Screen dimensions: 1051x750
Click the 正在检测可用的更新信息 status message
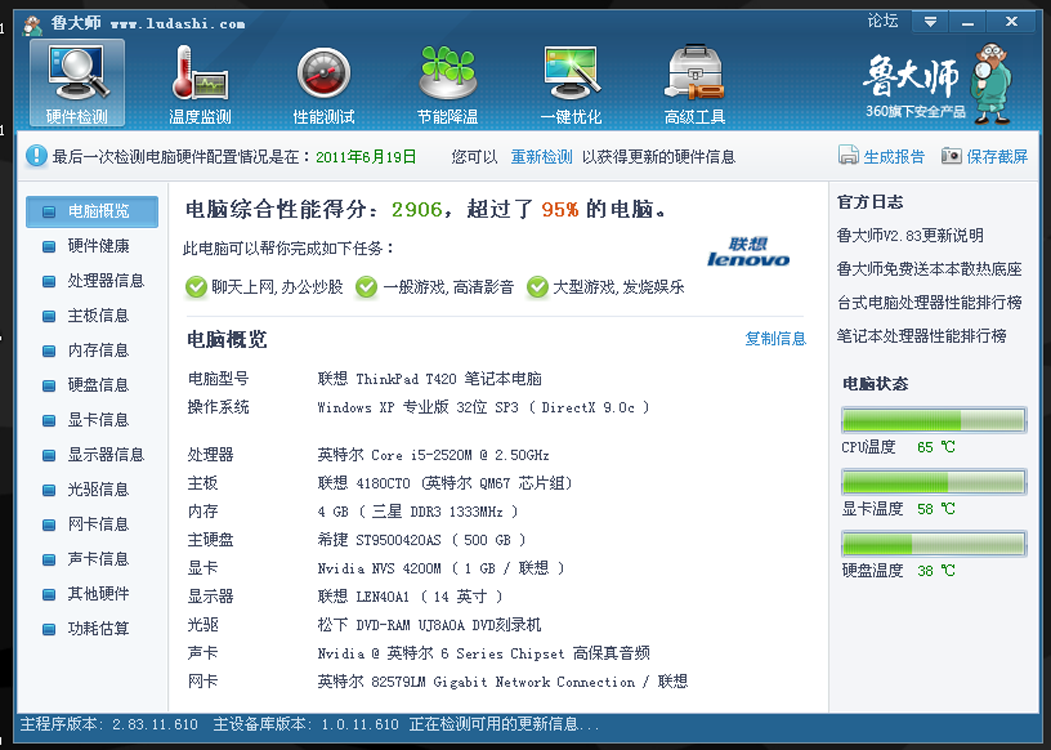click(x=504, y=725)
